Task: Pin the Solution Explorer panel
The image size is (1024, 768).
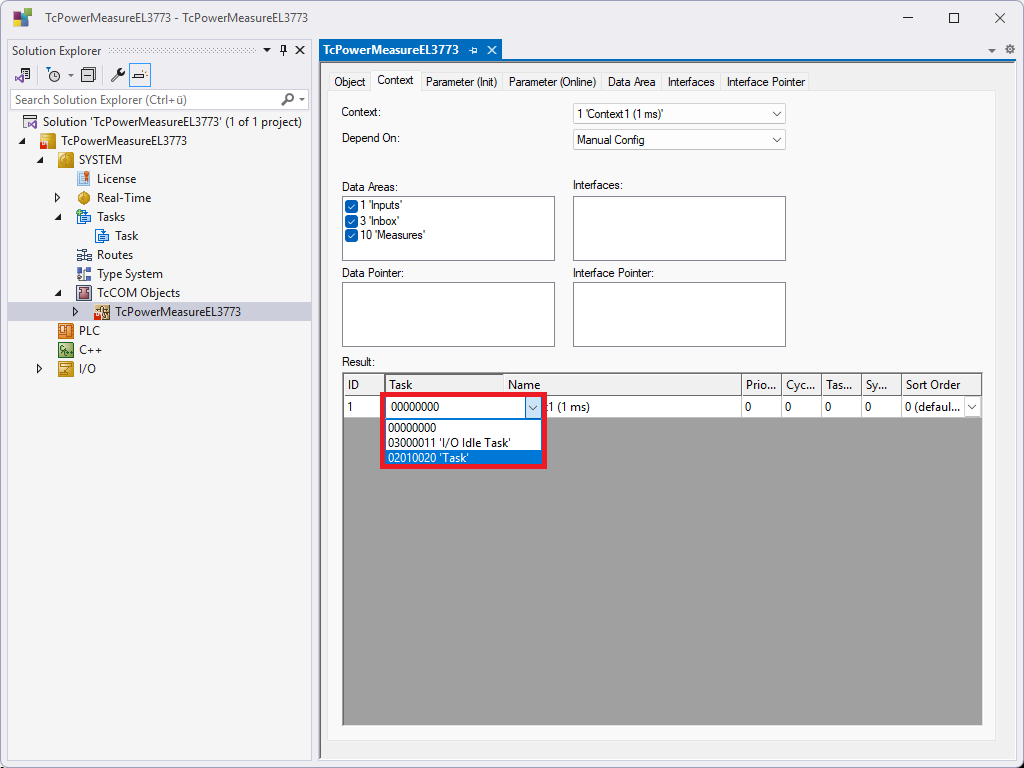Action: (x=283, y=50)
